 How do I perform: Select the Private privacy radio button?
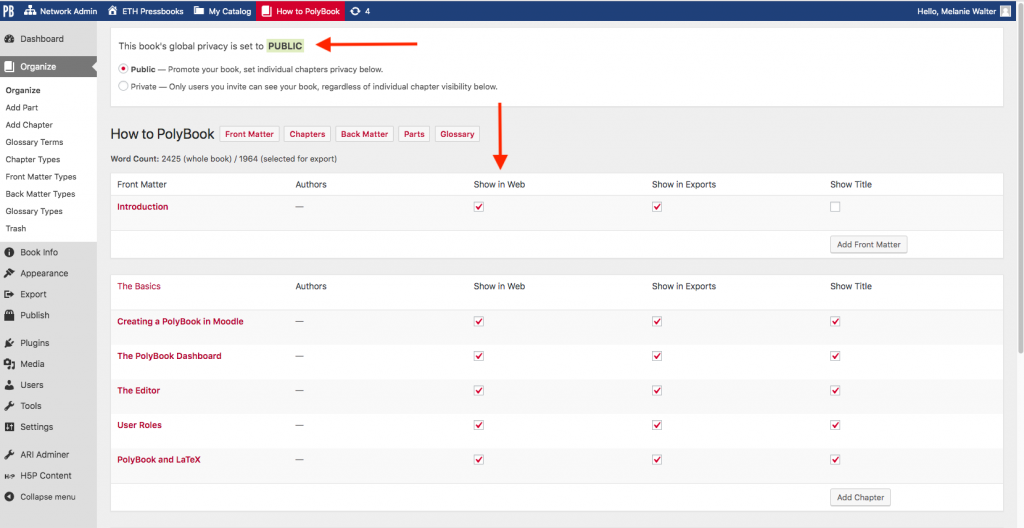[x=123, y=86]
